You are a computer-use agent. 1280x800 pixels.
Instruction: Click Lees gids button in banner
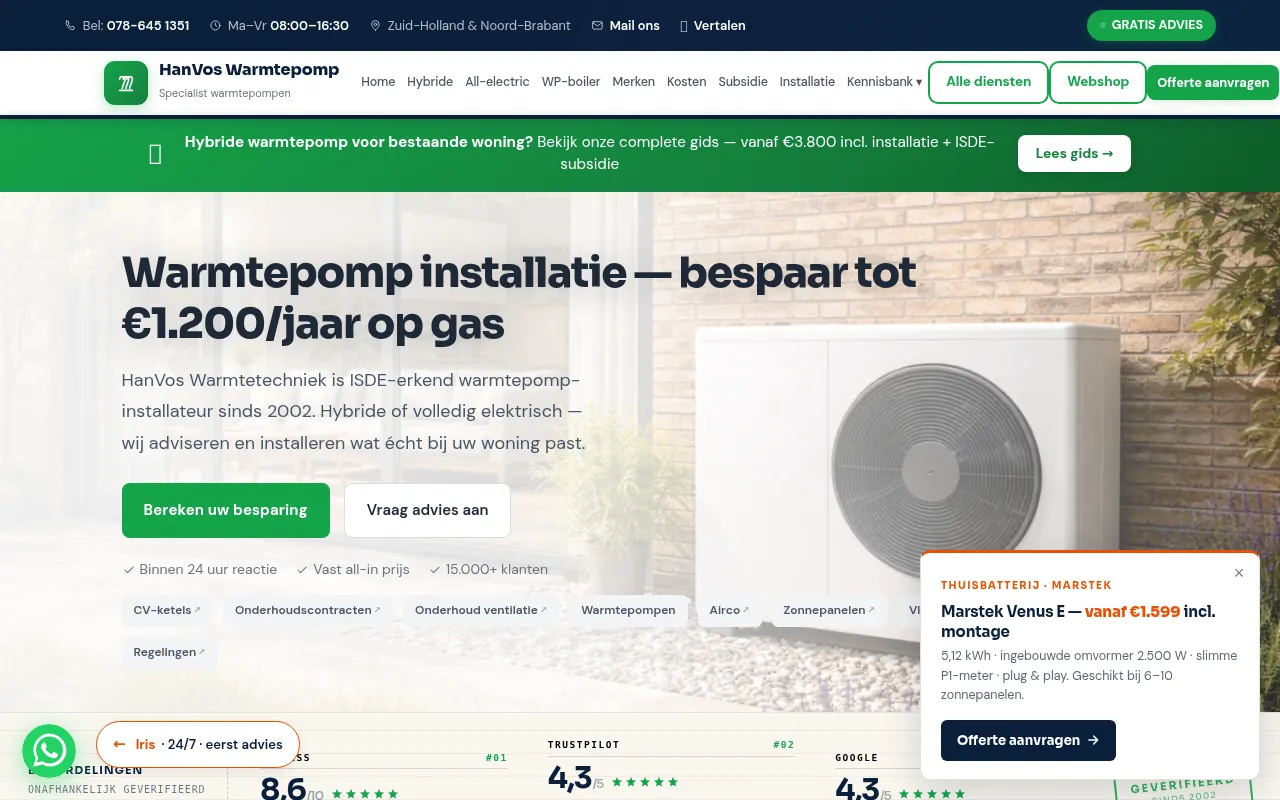(1074, 154)
